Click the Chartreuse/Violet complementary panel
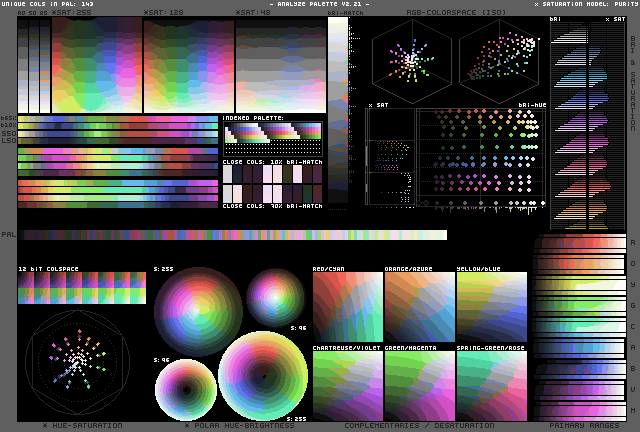This screenshot has width=640, height=432. pos(346,385)
